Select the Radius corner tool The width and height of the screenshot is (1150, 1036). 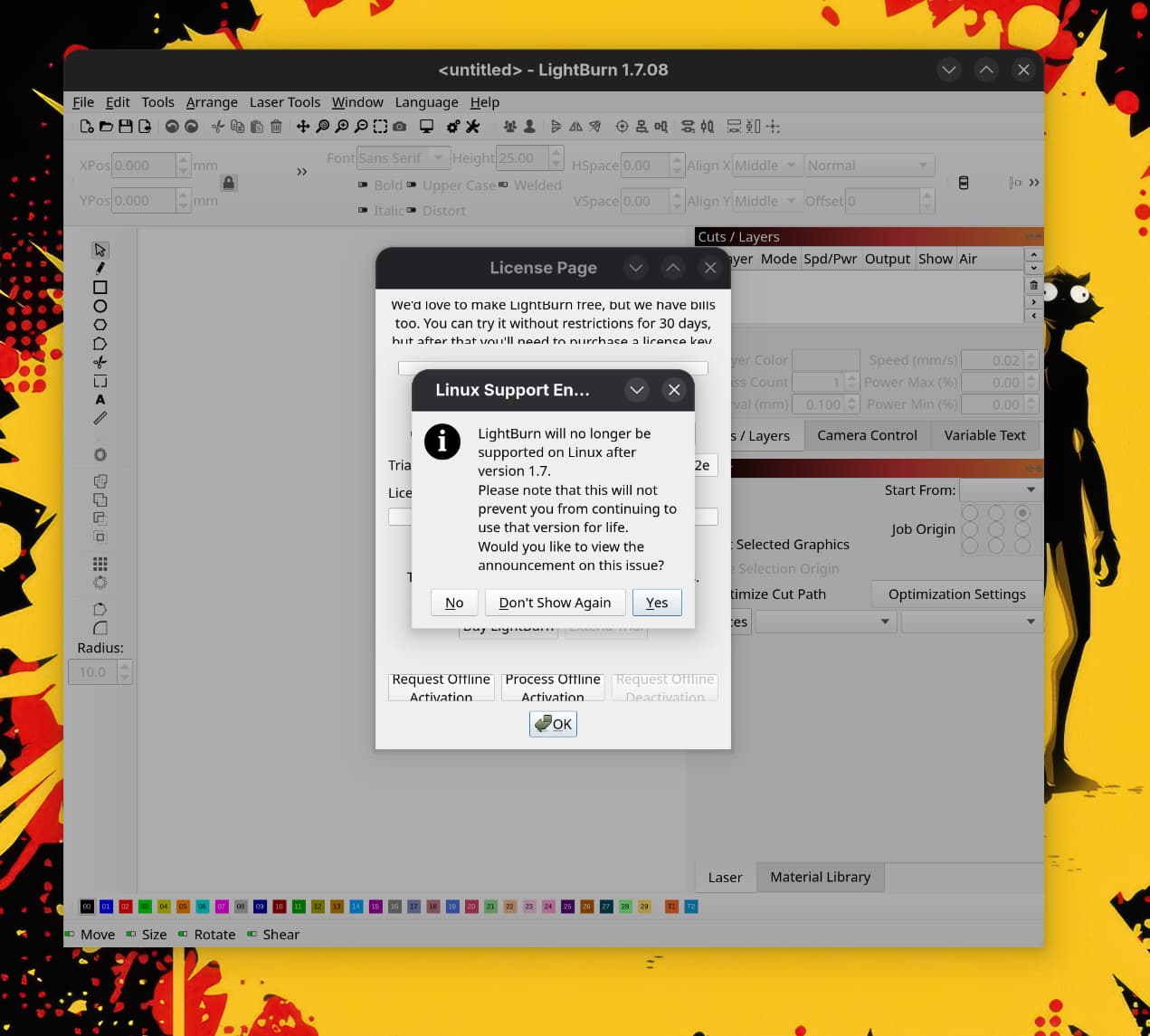pyautogui.click(x=100, y=628)
